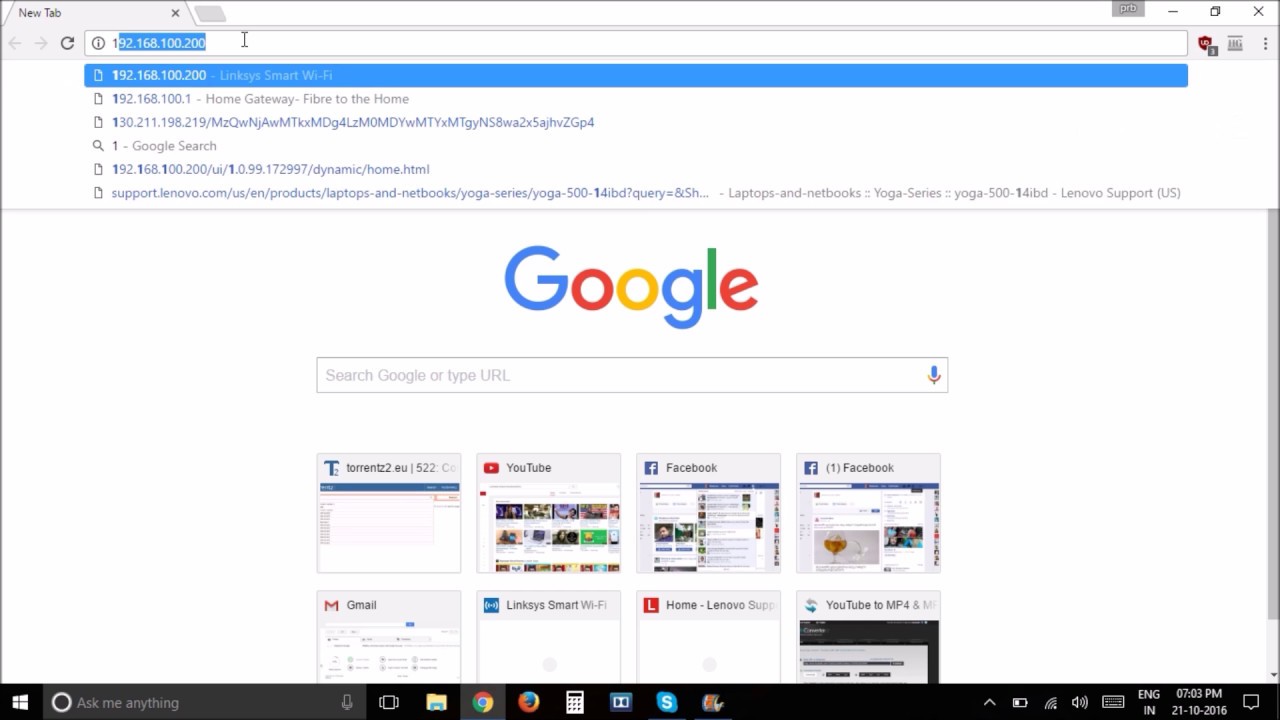Click the Chrome taskbar icon
Screen dimensions: 1280x720
(x=483, y=702)
